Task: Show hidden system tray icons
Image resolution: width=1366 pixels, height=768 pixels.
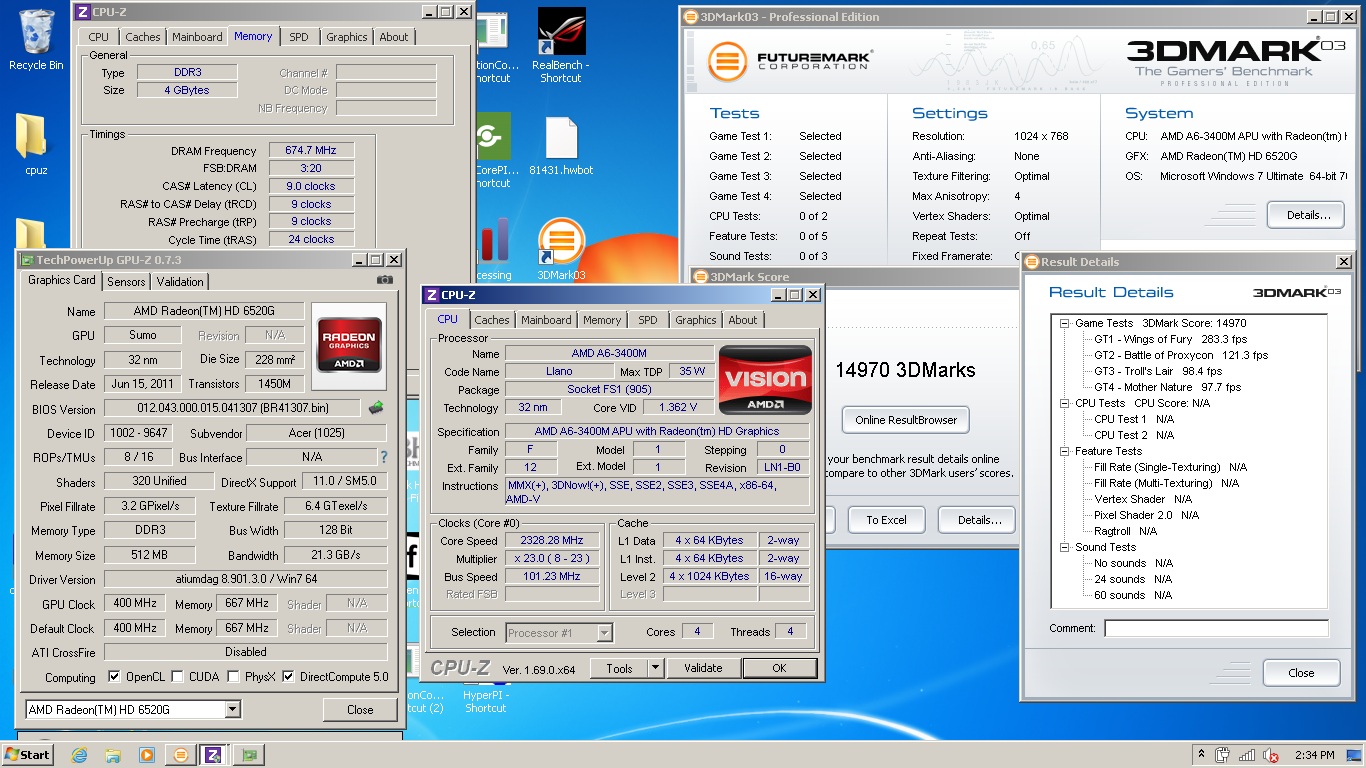Action: click(x=1201, y=755)
